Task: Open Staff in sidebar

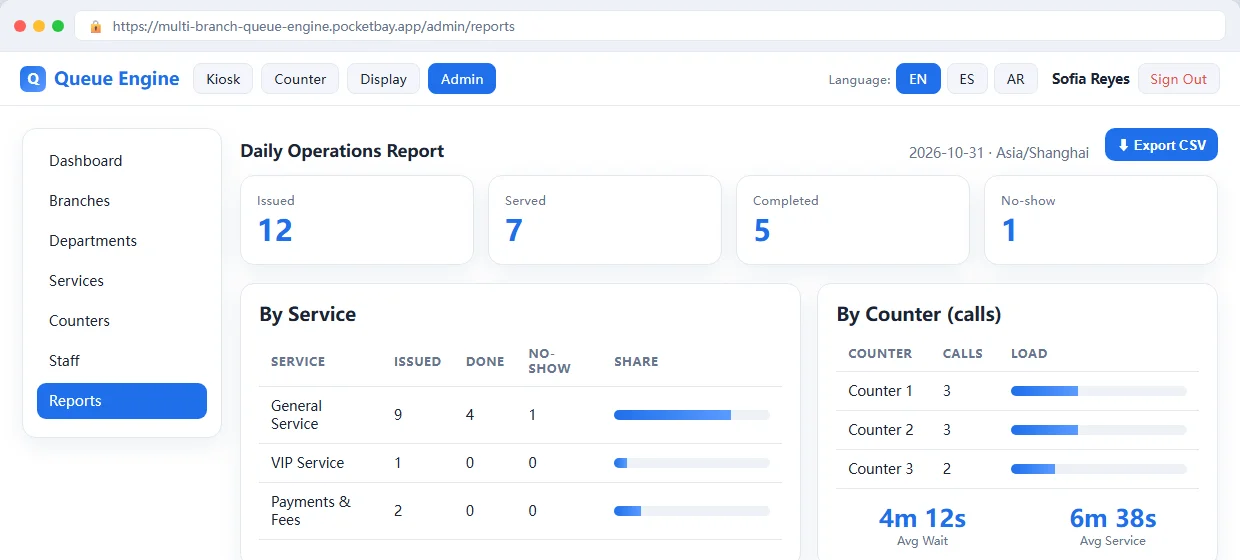Action: (122, 361)
